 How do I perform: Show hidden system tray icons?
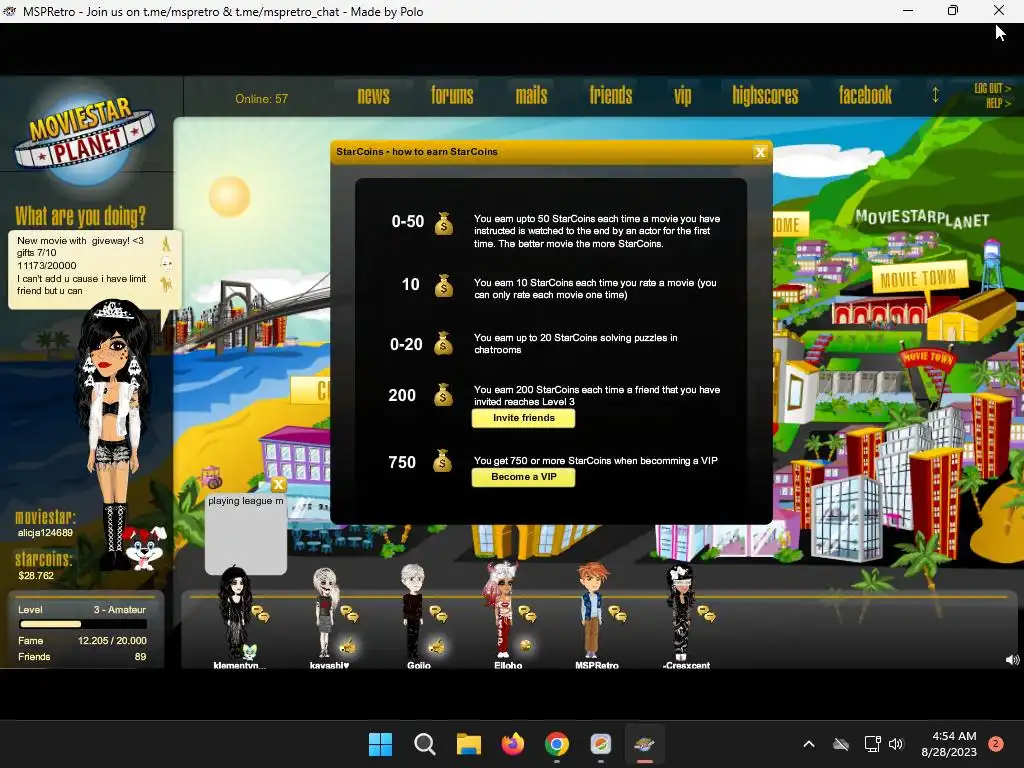coord(808,744)
